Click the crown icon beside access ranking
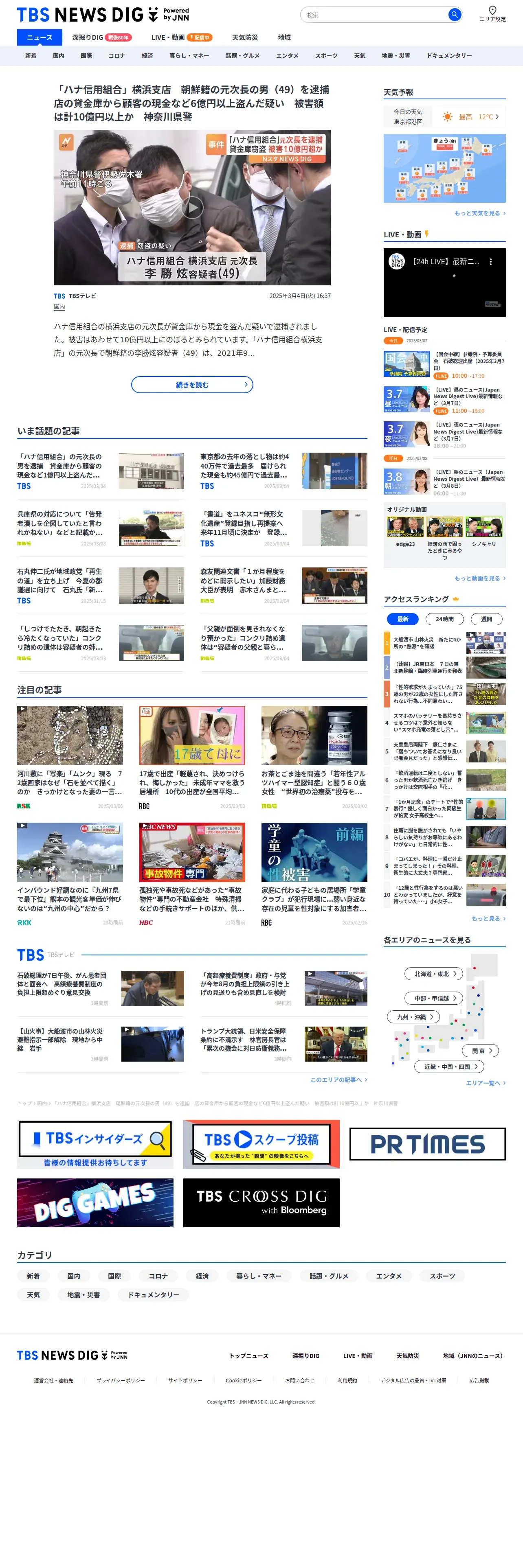This screenshot has width=523, height=1568. pos(455,599)
